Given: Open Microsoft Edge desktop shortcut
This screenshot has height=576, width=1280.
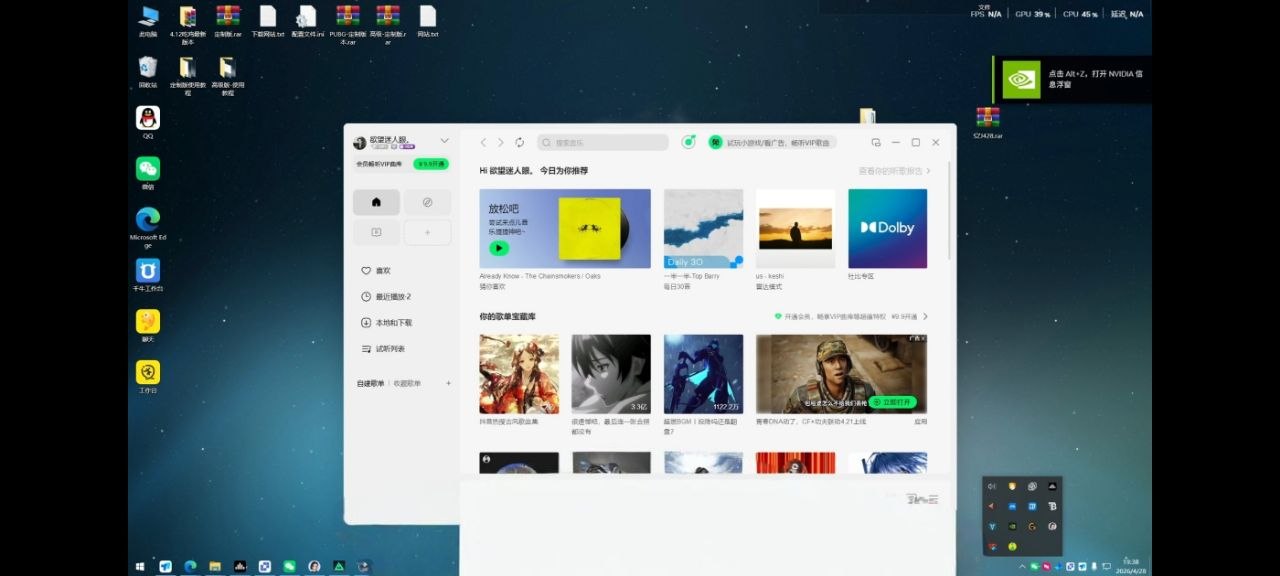Looking at the screenshot, I should coord(148,226).
